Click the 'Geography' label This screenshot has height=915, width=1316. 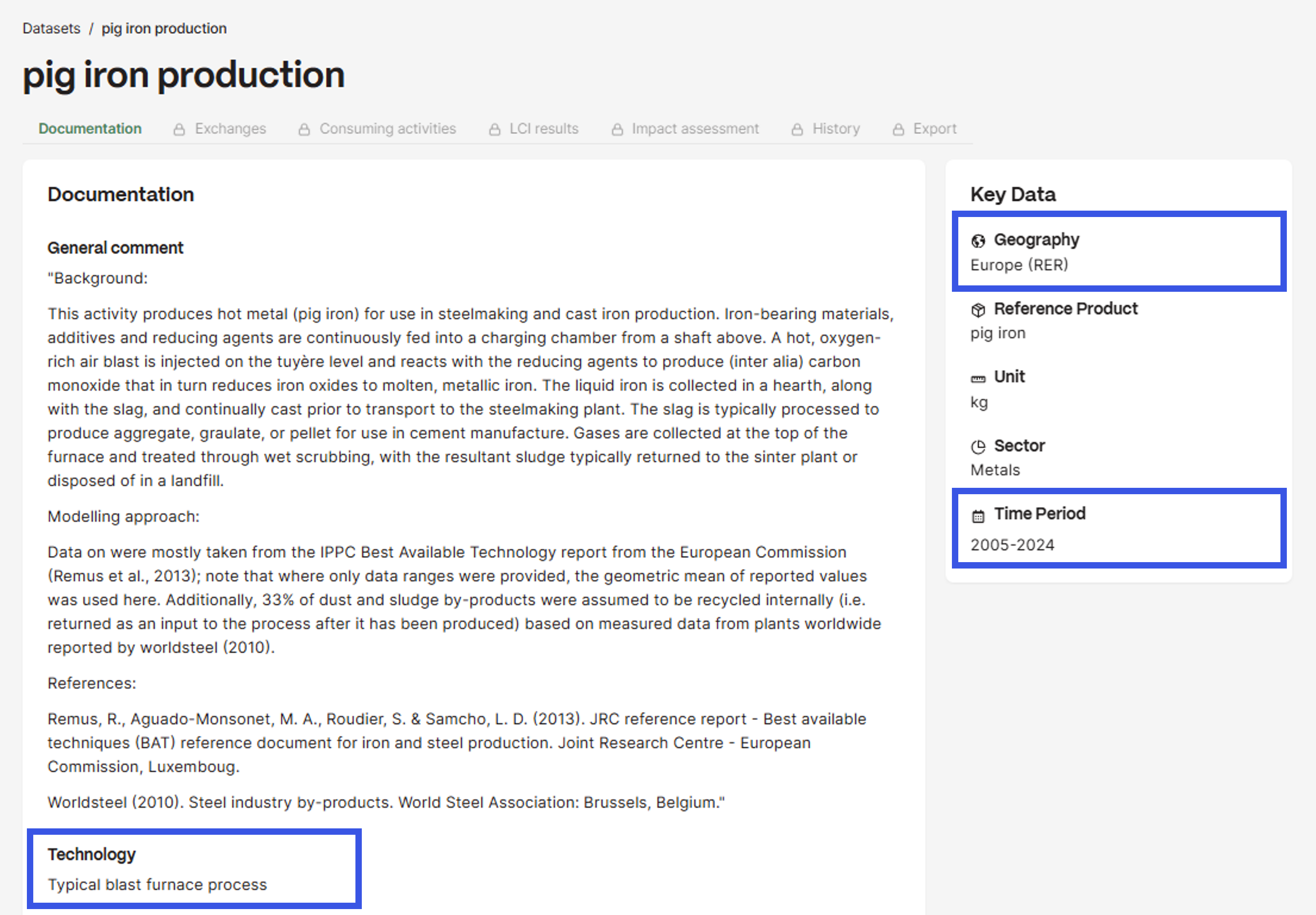click(1036, 240)
